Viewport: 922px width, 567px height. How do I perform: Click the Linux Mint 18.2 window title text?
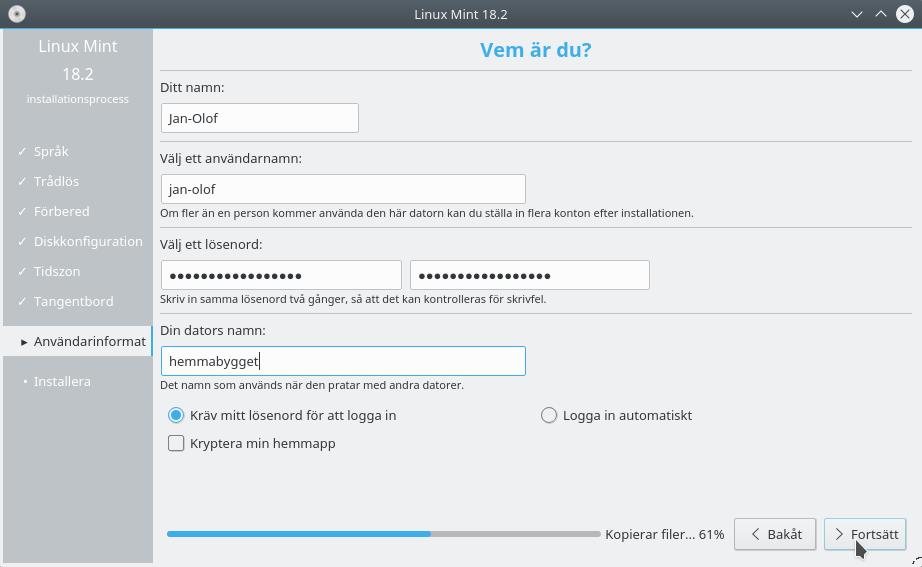(x=461, y=14)
